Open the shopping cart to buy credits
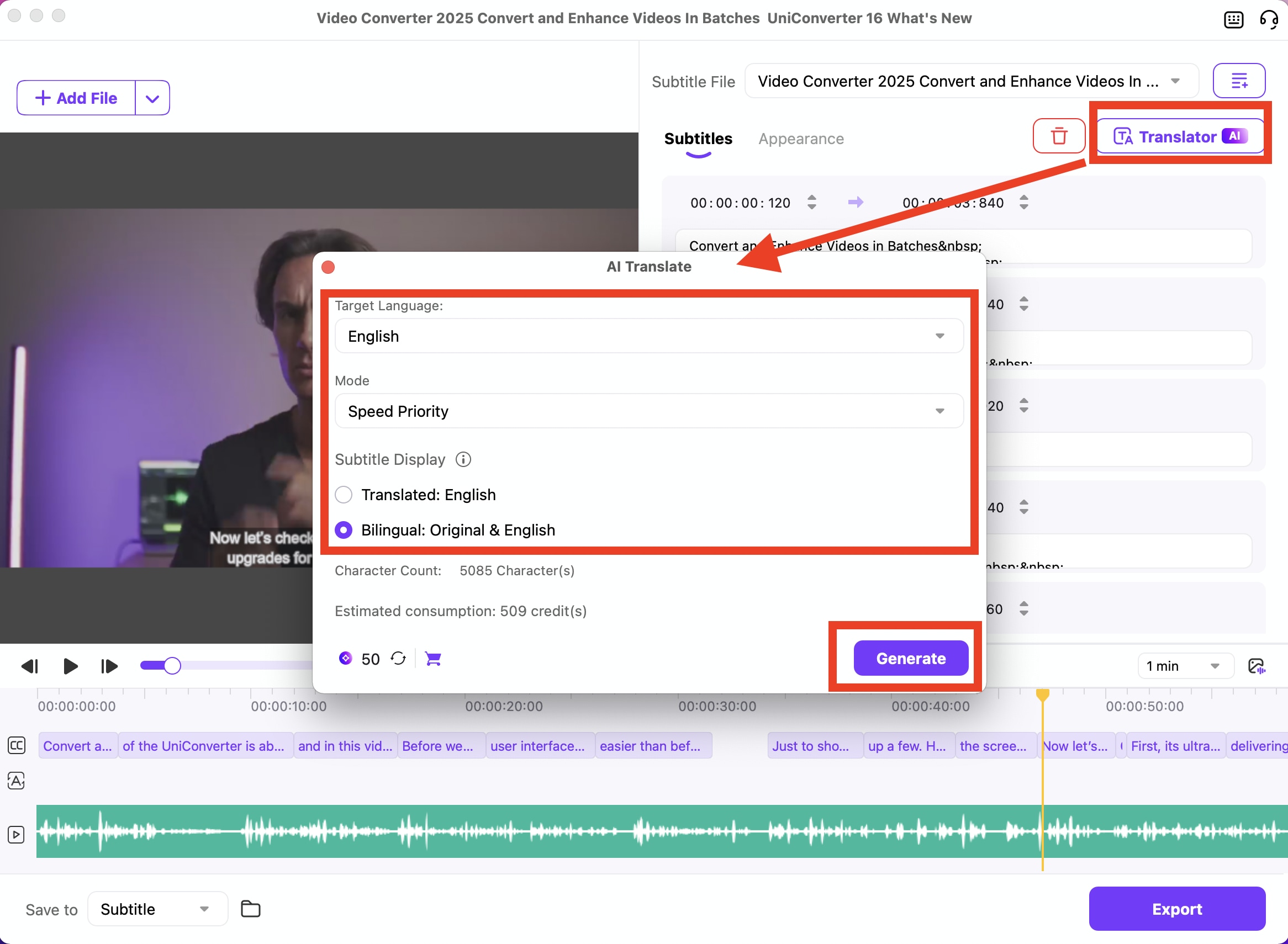The image size is (1288, 944). point(433,658)
